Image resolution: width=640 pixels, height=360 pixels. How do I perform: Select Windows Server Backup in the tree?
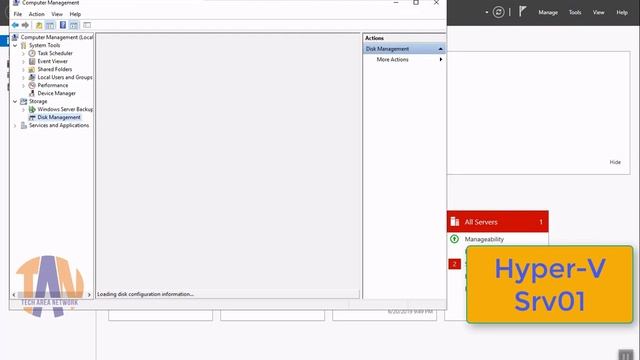[65, 109]
